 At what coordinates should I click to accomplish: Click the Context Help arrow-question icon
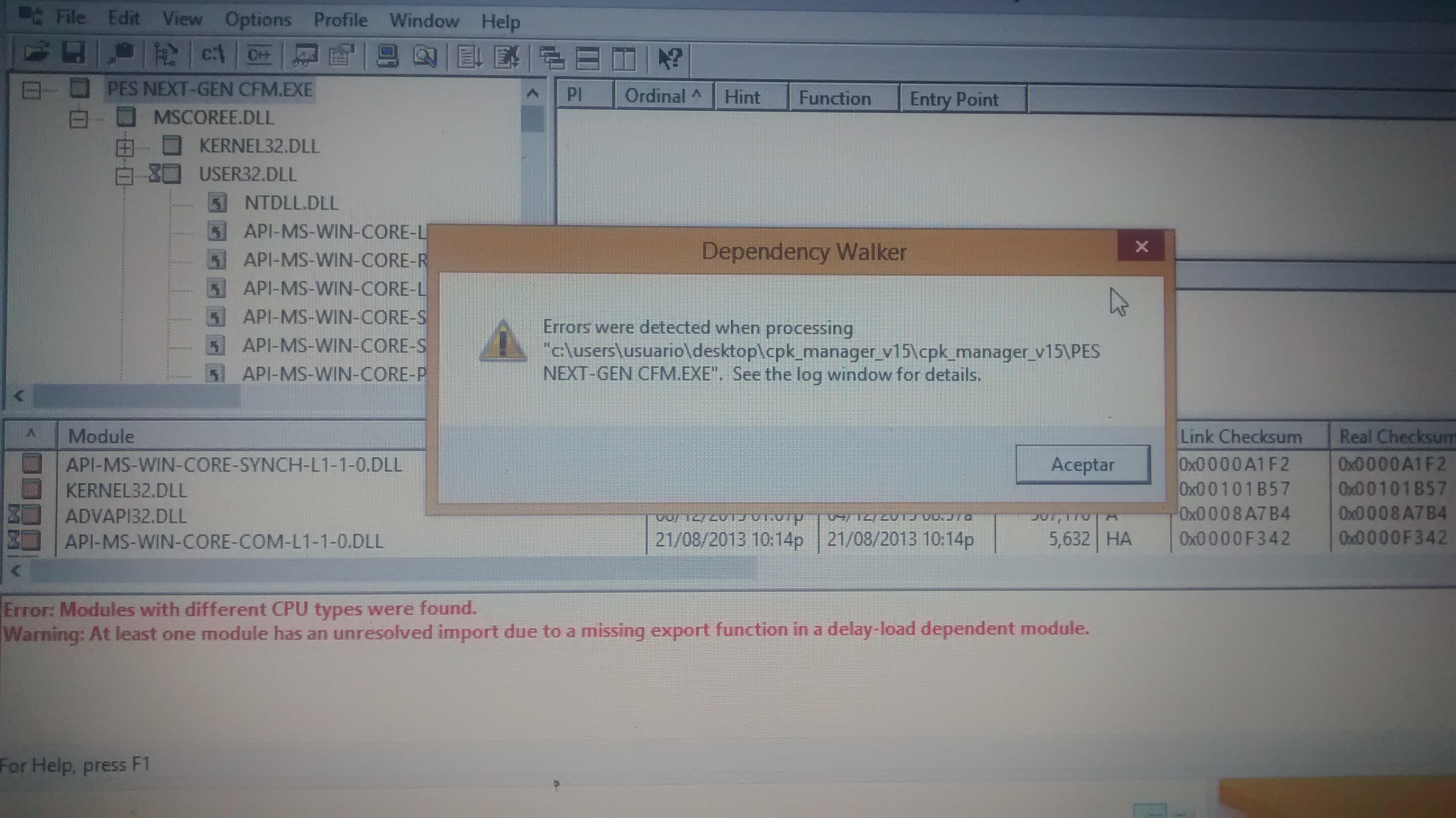[x=670, y=58]
